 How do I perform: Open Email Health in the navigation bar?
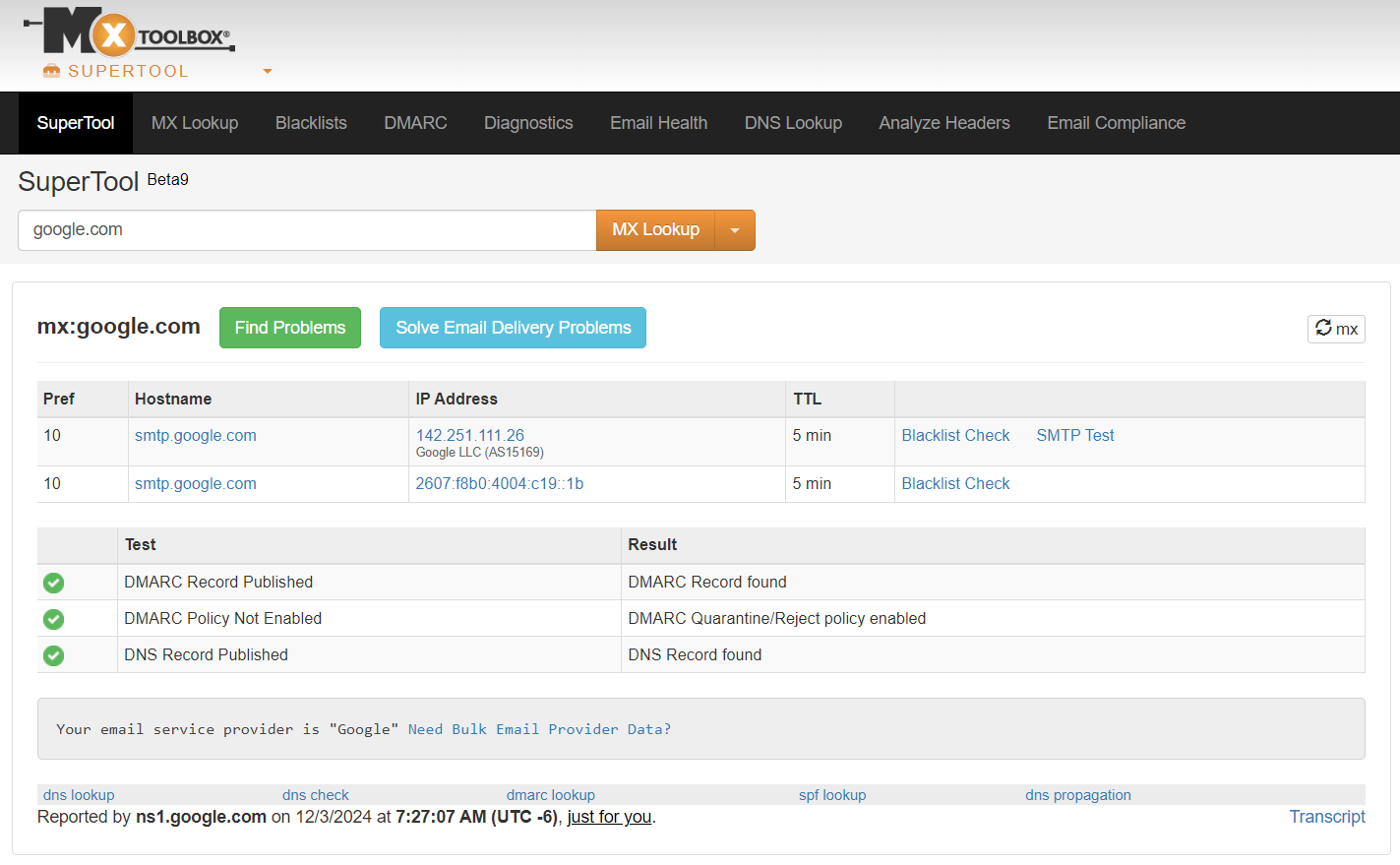658,123
